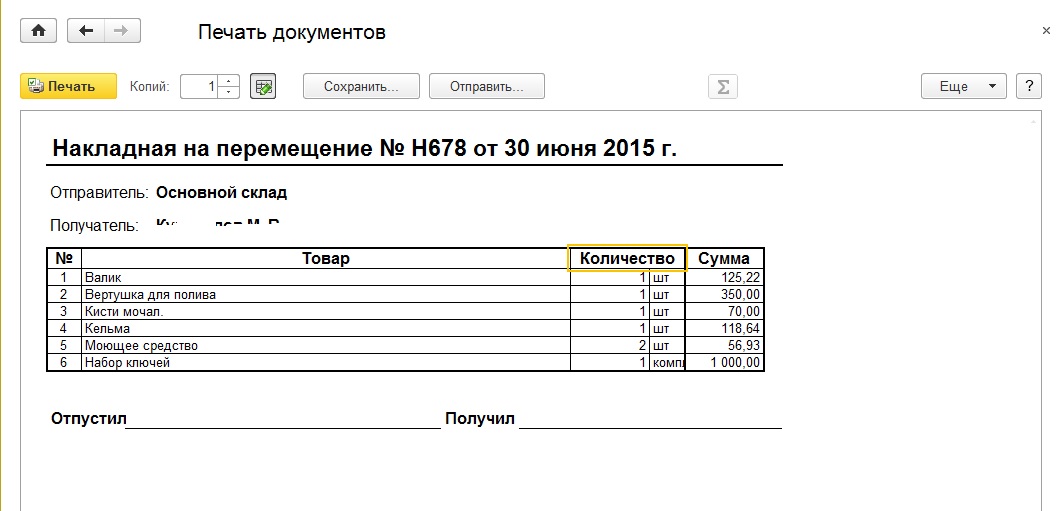Focus the Копий number field
This screenshot has height=511, width=1063.
(199, 87)
